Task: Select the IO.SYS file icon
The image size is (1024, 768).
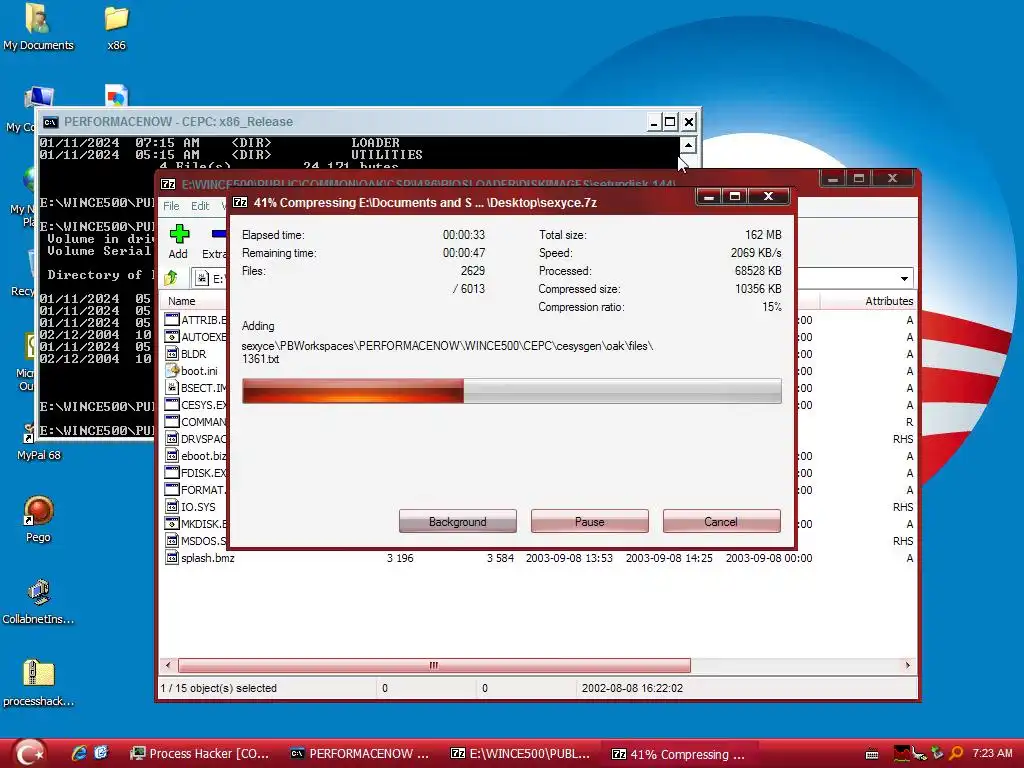Action: pyautogui.click(x=172, y=507)
